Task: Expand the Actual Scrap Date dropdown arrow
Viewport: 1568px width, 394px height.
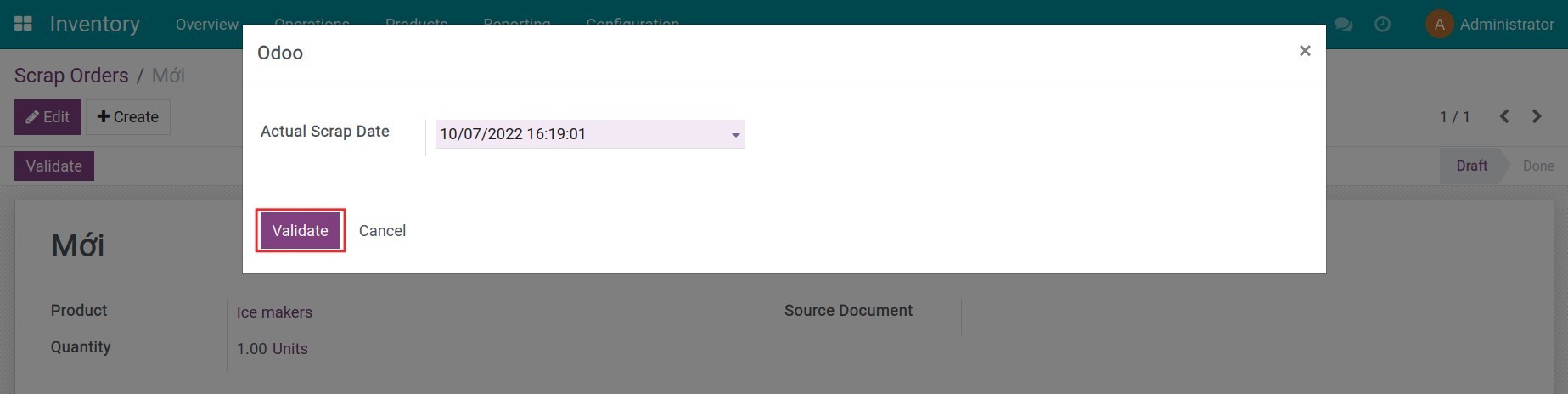Action: click(735, 134)
